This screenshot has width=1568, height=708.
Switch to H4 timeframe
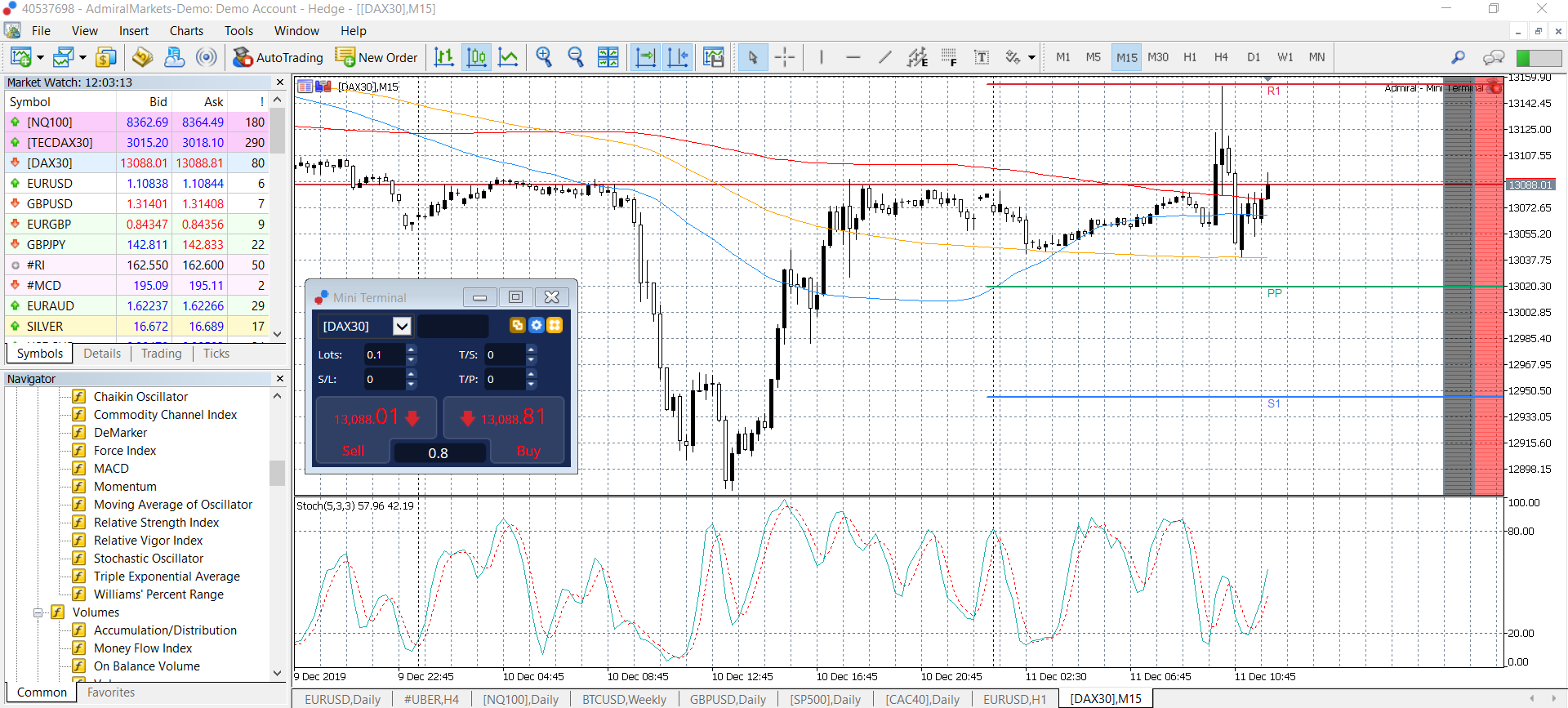1221,57
